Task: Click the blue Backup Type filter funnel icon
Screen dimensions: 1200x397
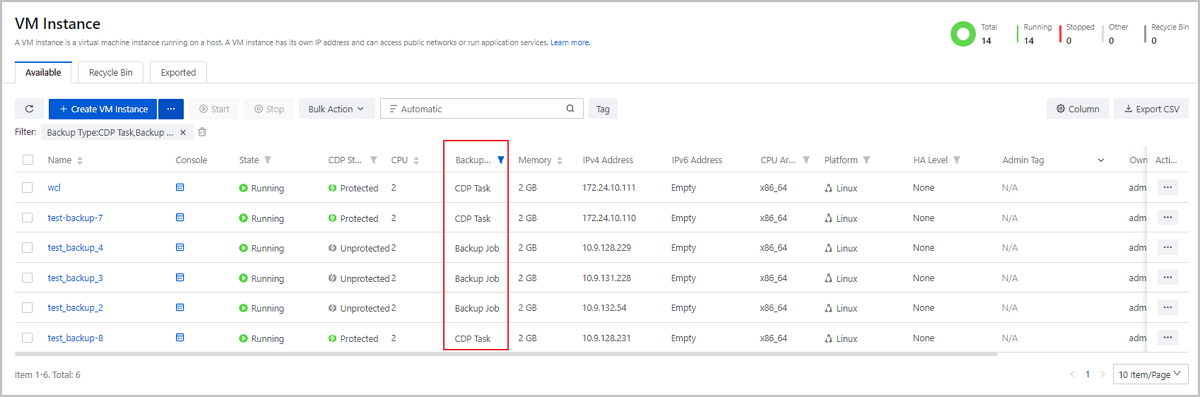Action: tap(499, 160)
